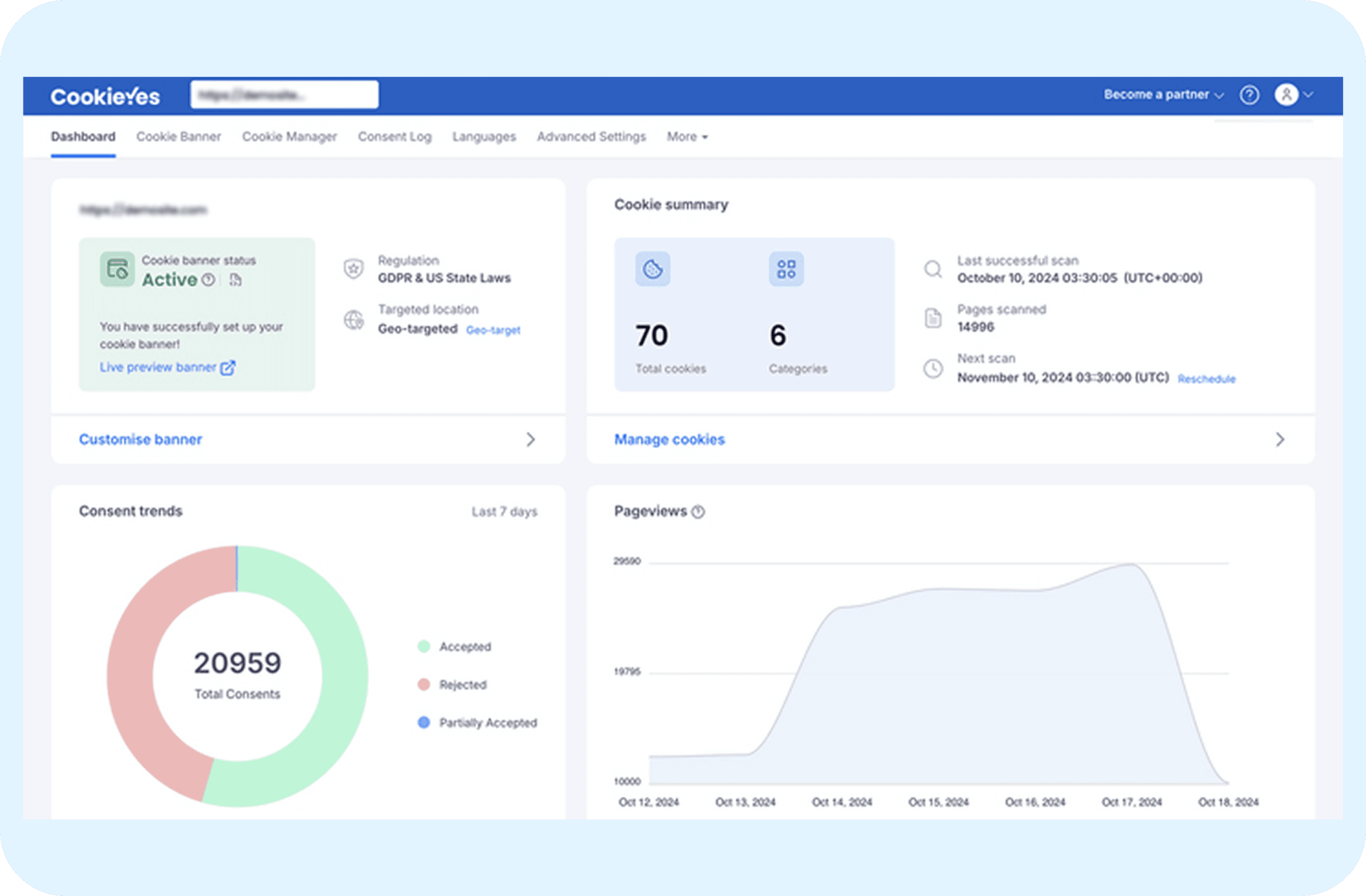Open the Consent Log tab

click(394, 137)
